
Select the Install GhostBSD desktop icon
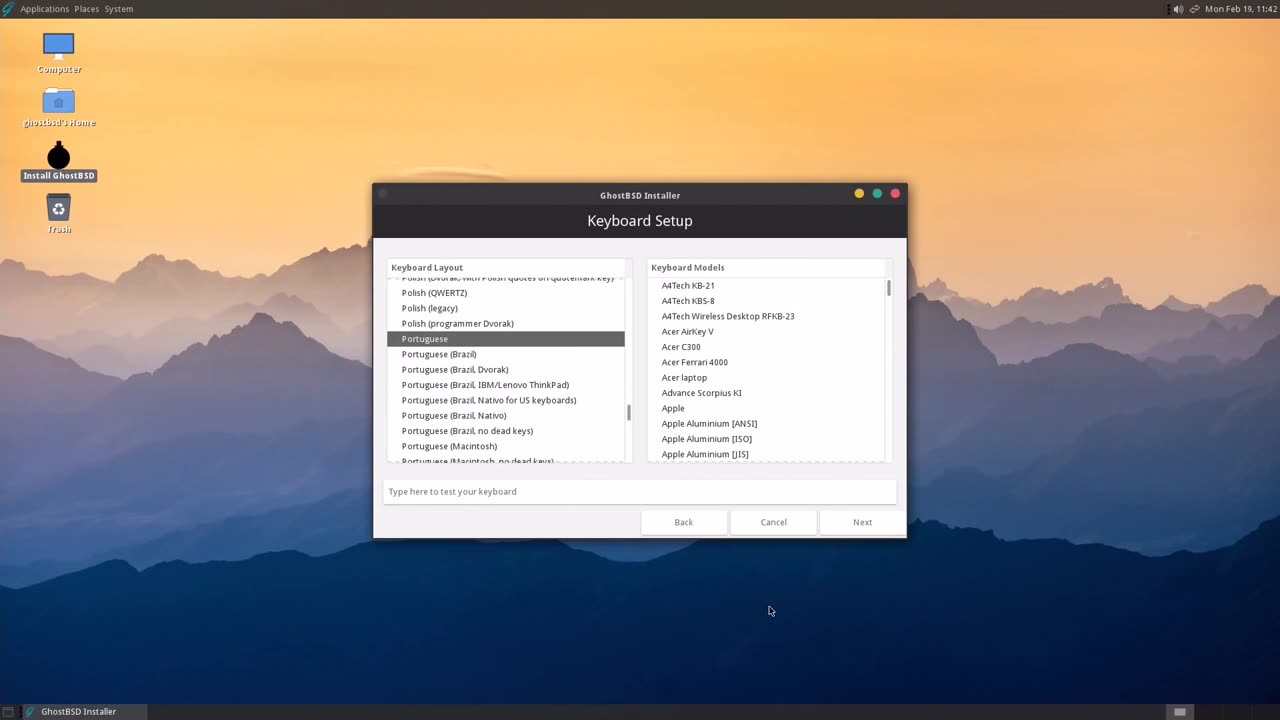click(x=59, y=162)
